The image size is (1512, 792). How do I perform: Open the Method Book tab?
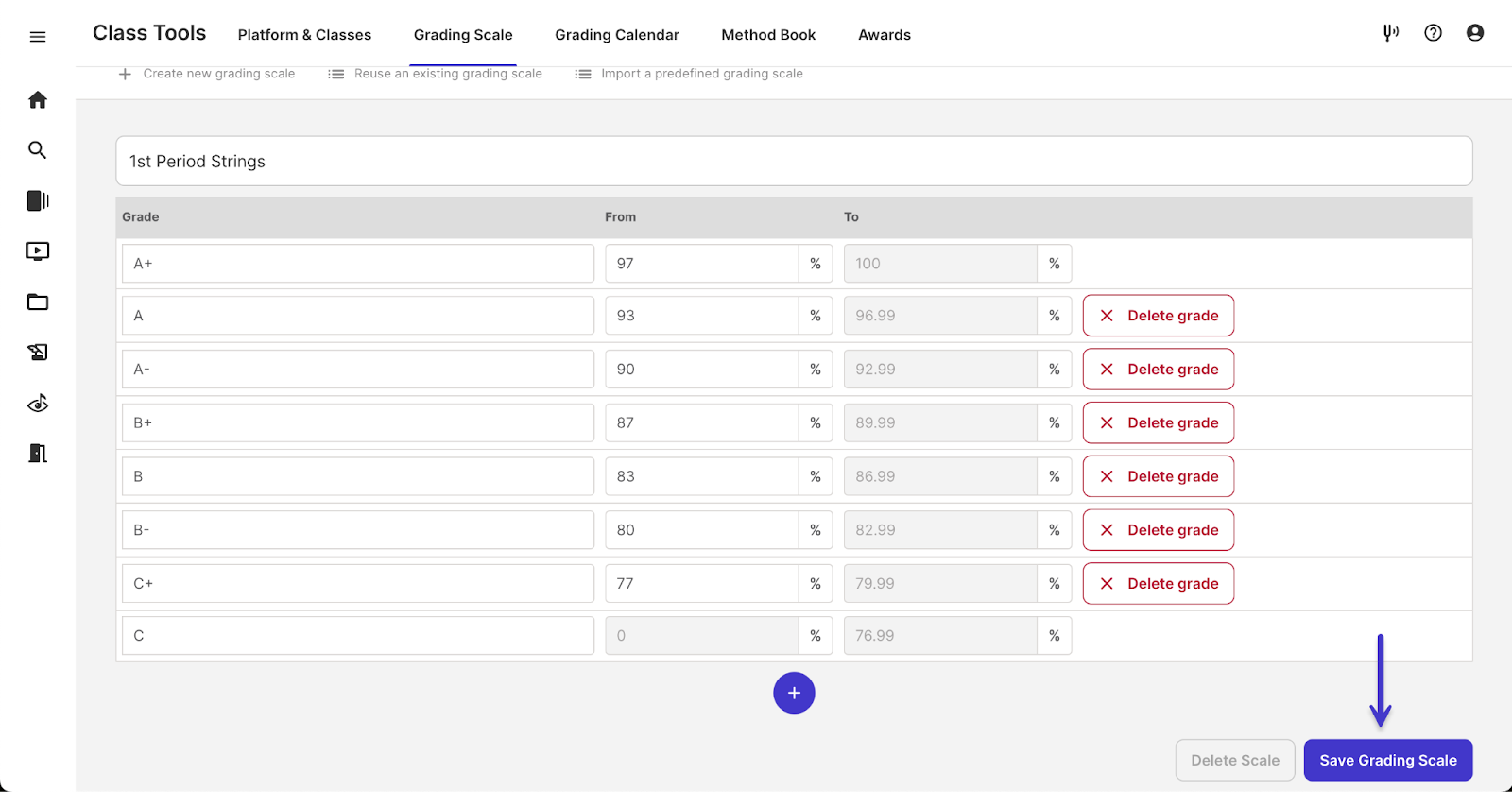pyautogui.click(x=768, y=35)
